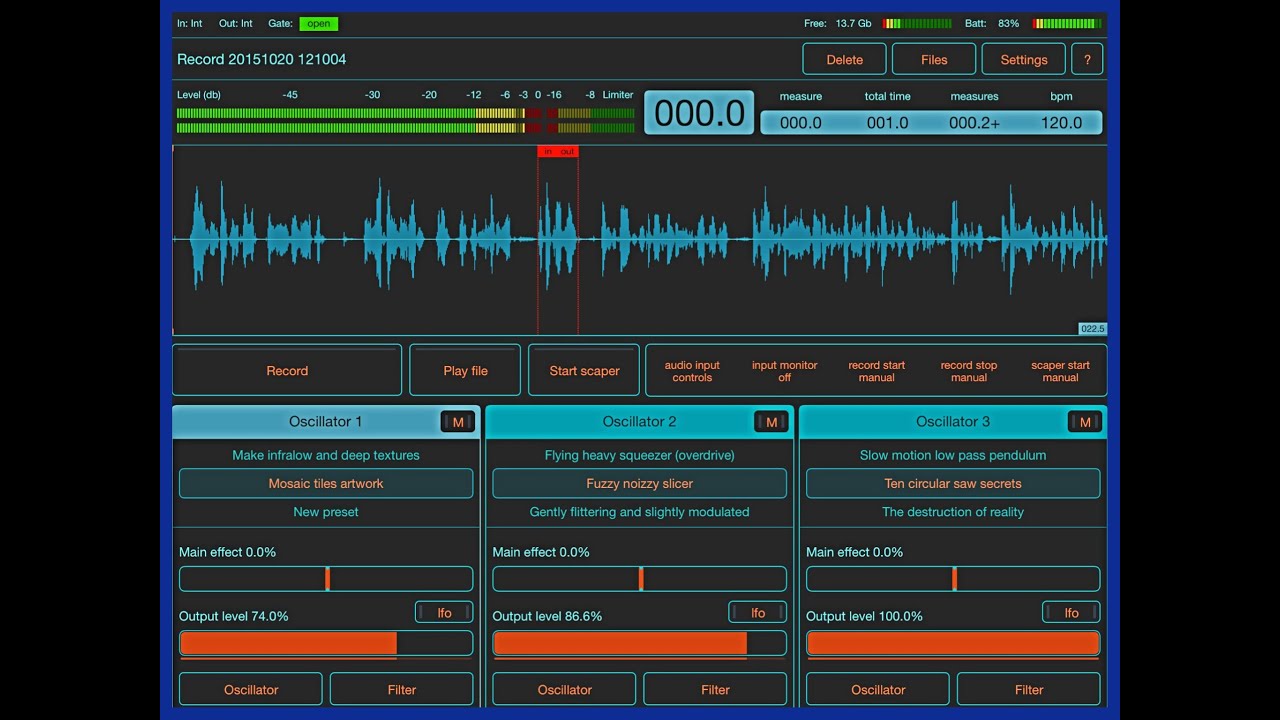Click the large 000.0 position counter
This screenshot has width=1280, height=720.
coord(699,113)
